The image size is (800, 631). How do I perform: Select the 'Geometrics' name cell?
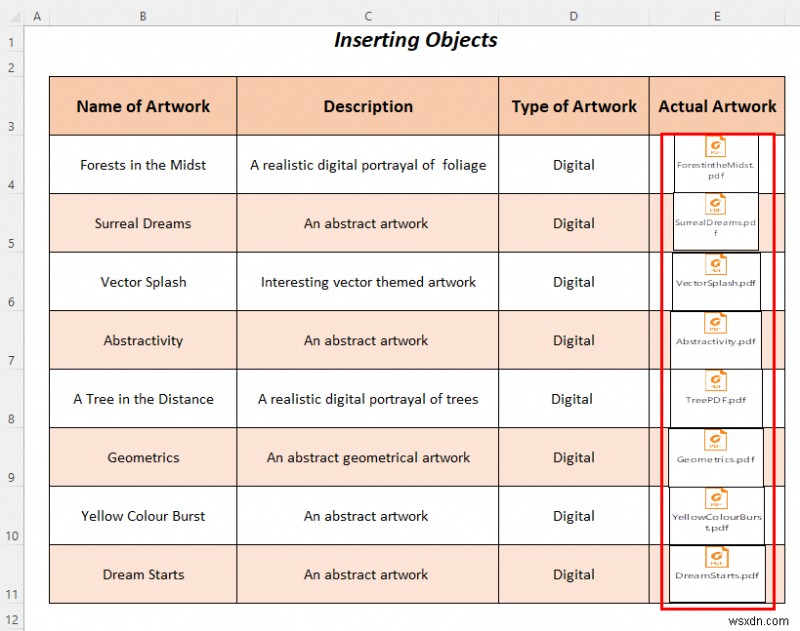pyautogui.click(x=143, y=457)
